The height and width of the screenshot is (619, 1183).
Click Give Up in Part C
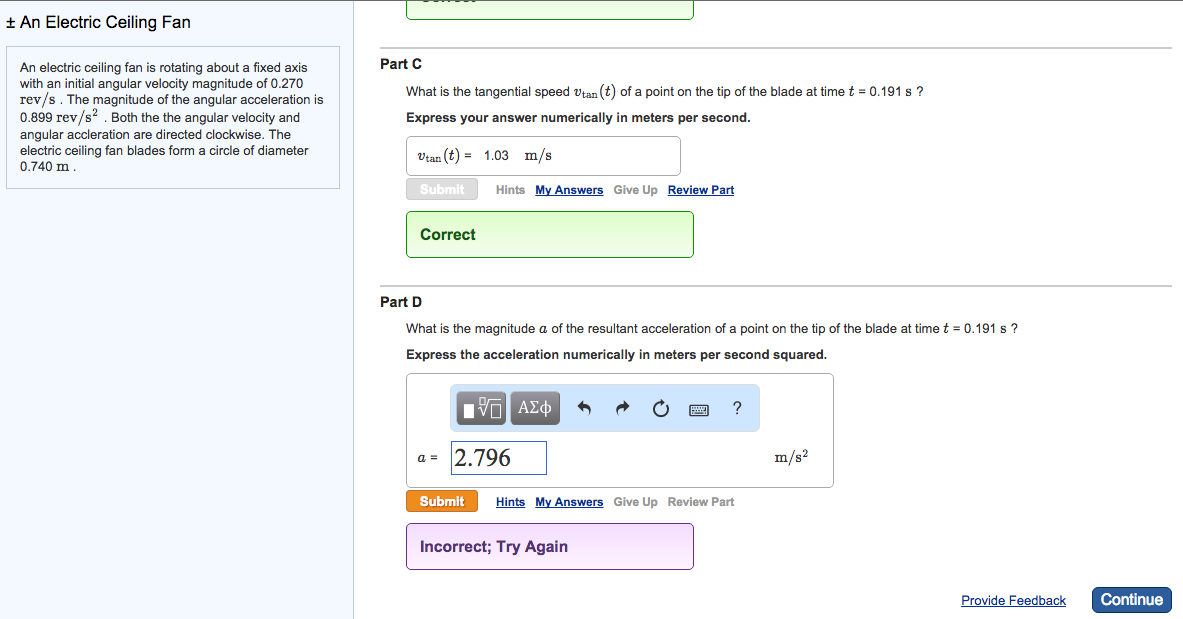point(635,190)
